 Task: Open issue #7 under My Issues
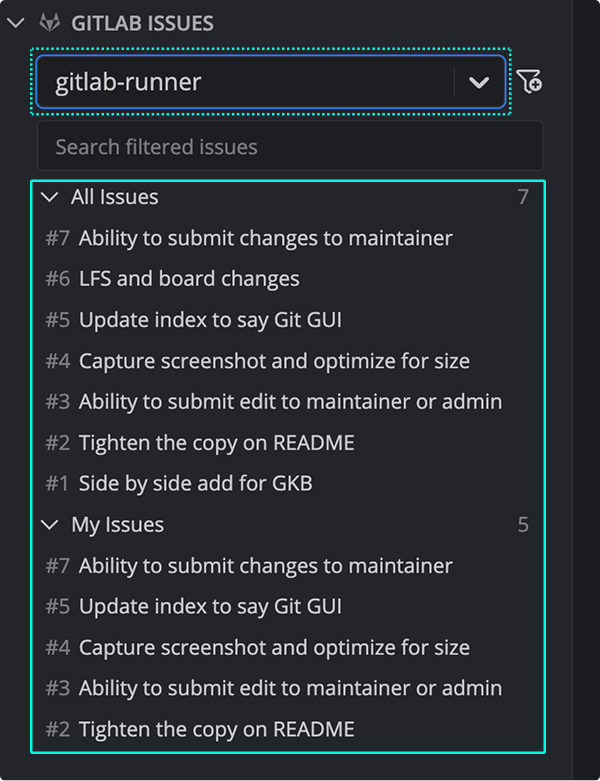point(265,566)
